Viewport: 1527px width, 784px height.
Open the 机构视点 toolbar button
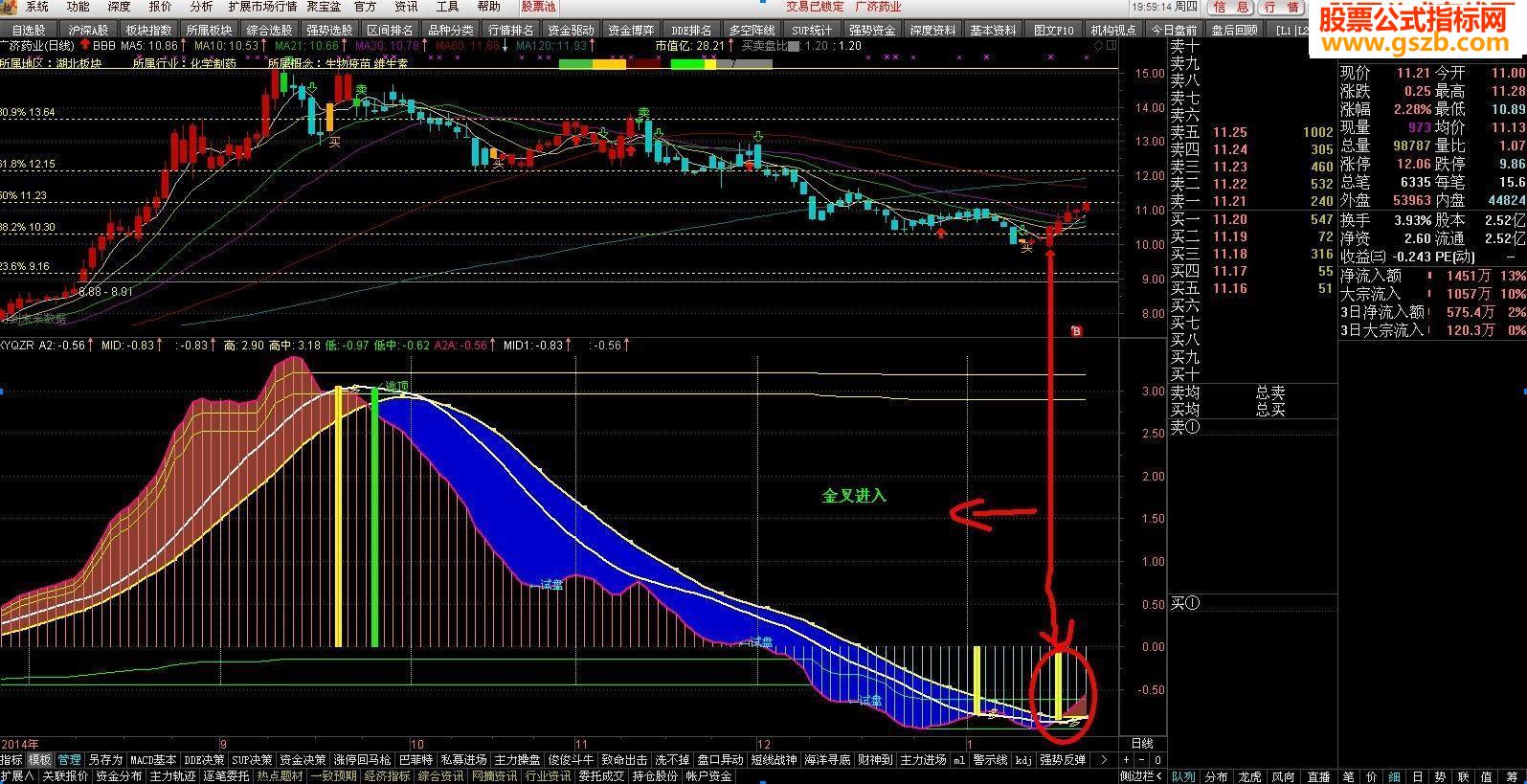(1113, 31)
